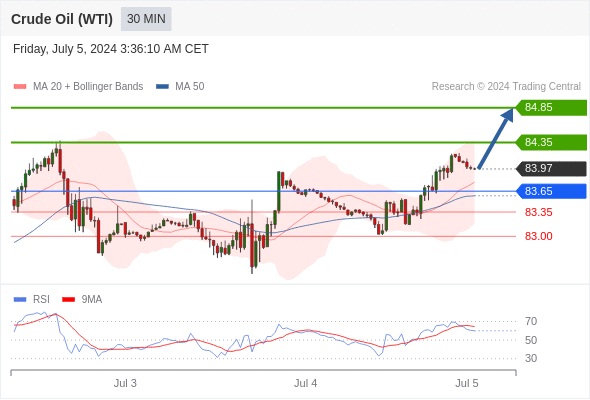Click the 30 MIN timeframe badge
The height and width of the screenshot is (400, 590).
(x=146, y=19)
